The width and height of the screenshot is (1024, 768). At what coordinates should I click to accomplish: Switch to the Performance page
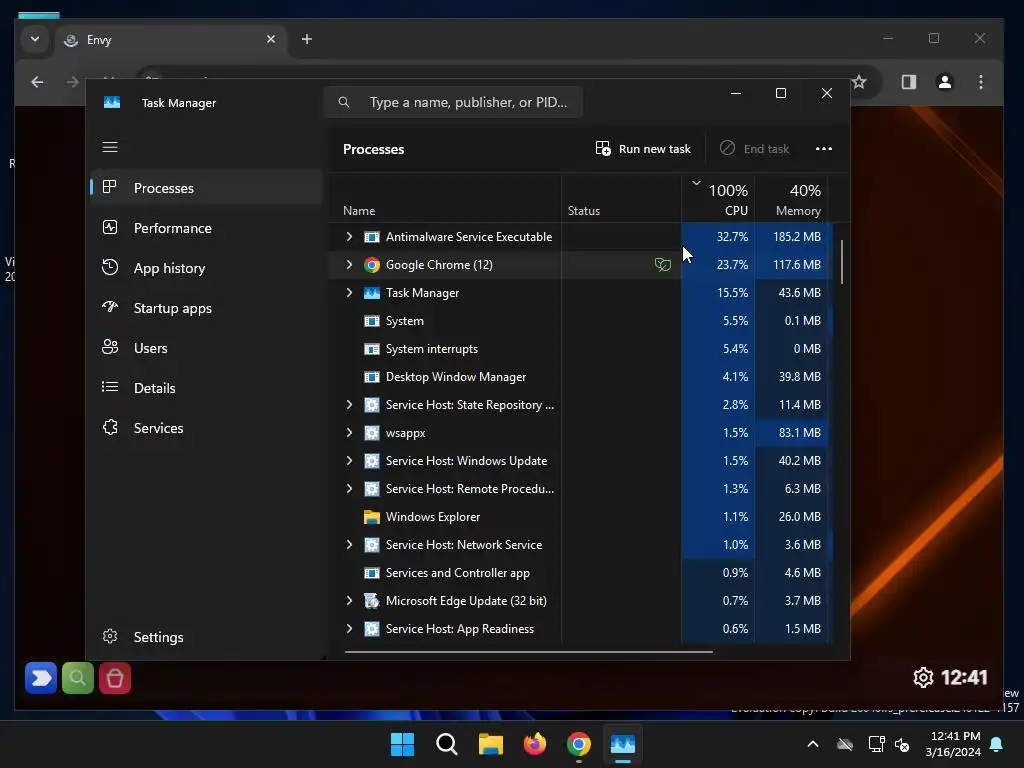pyautogui.click(x=206, y=228)
